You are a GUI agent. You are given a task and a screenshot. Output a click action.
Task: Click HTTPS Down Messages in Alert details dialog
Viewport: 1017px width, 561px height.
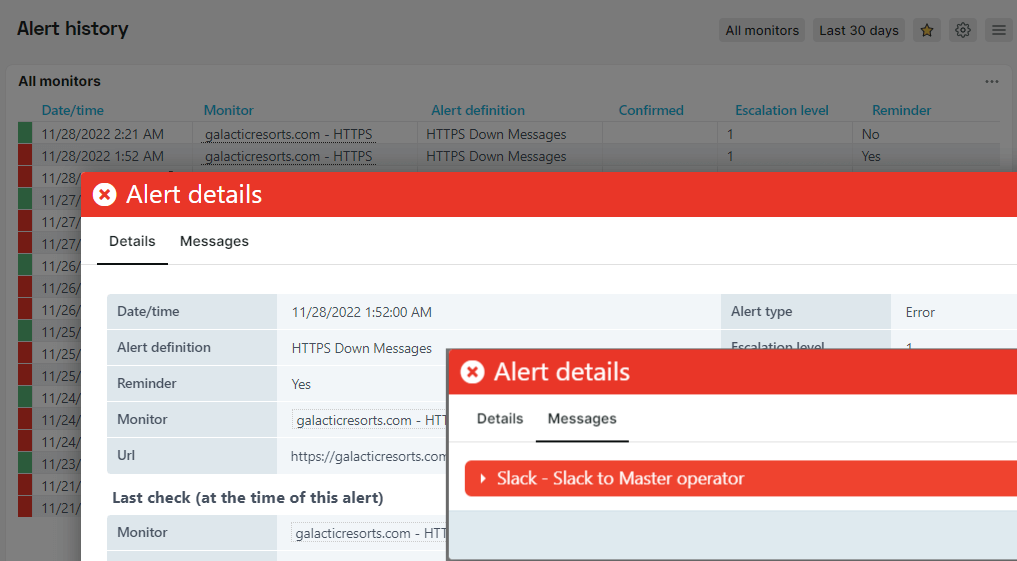tap(361, 348)
